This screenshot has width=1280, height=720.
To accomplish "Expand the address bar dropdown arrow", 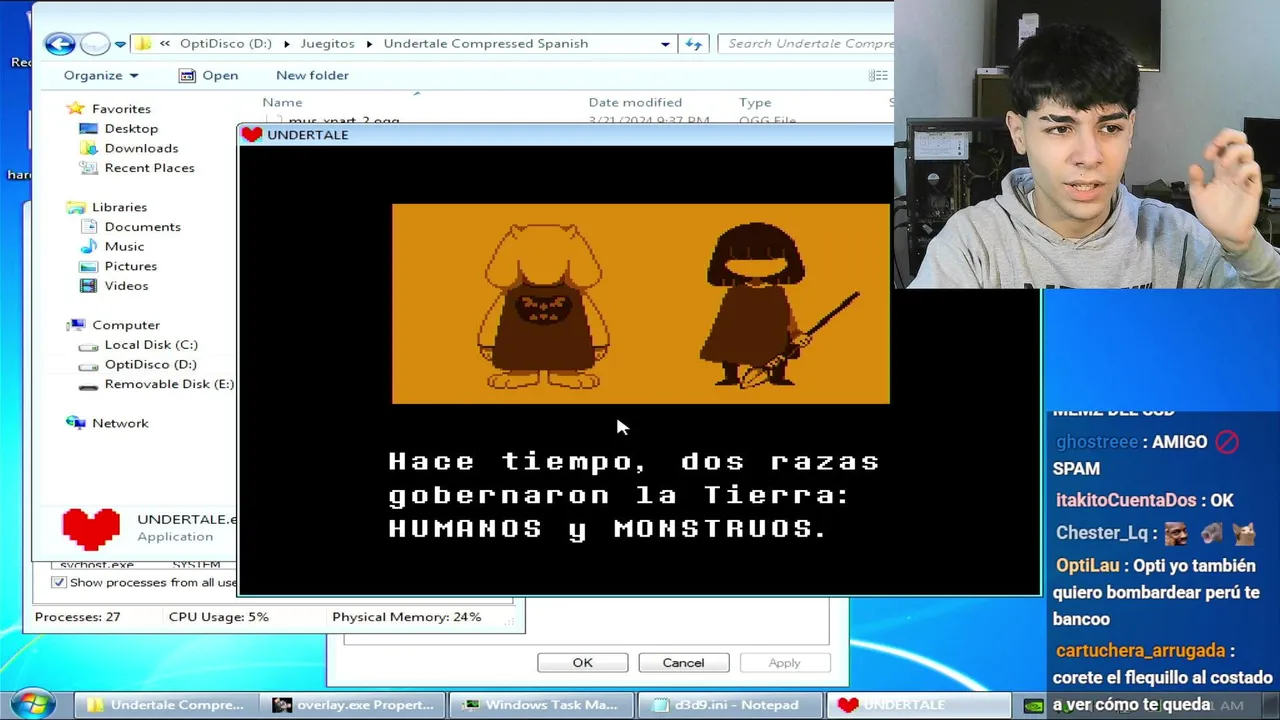I will (665, 44).
